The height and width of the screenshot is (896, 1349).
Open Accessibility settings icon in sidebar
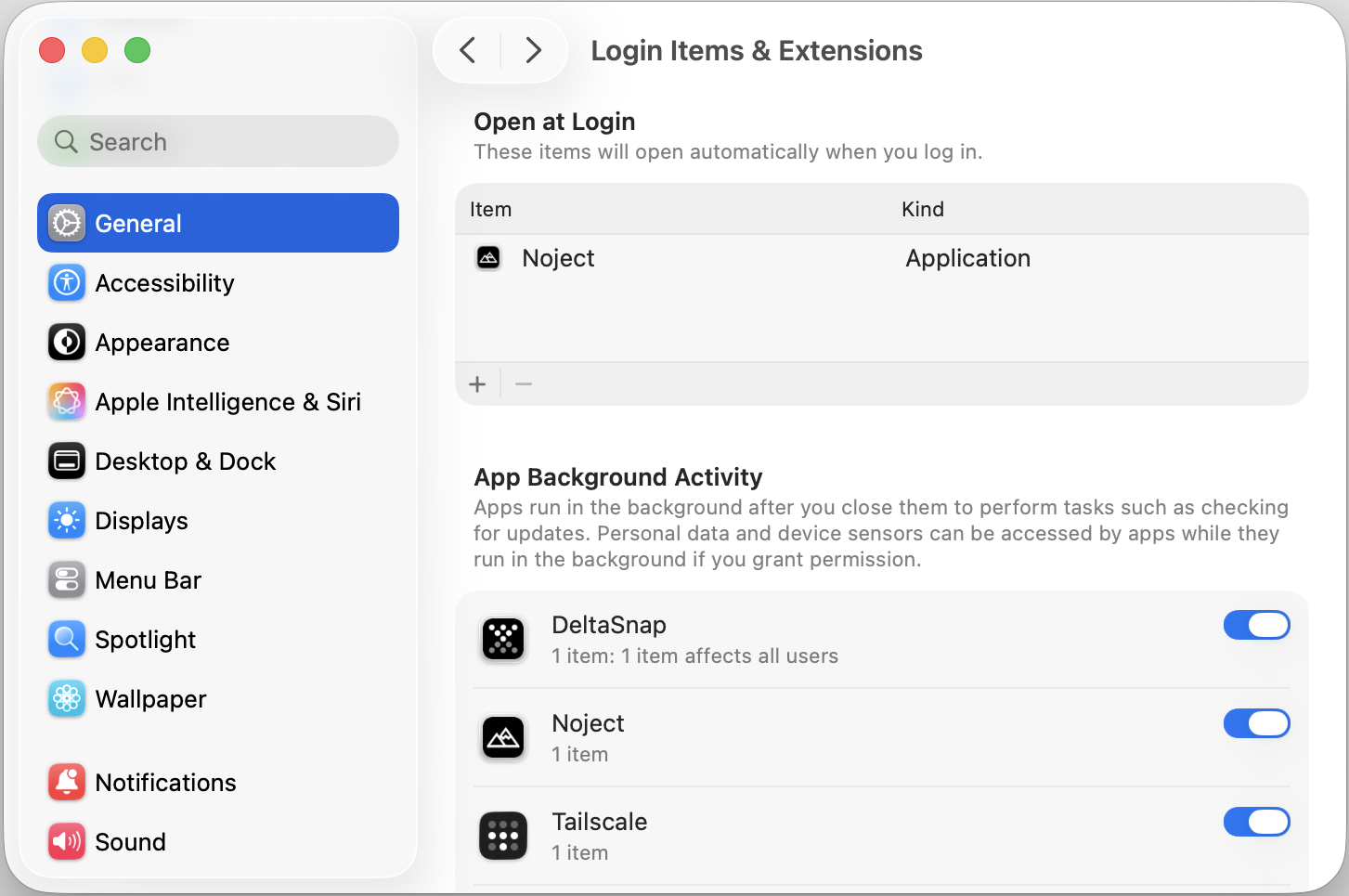coord(67,283)
